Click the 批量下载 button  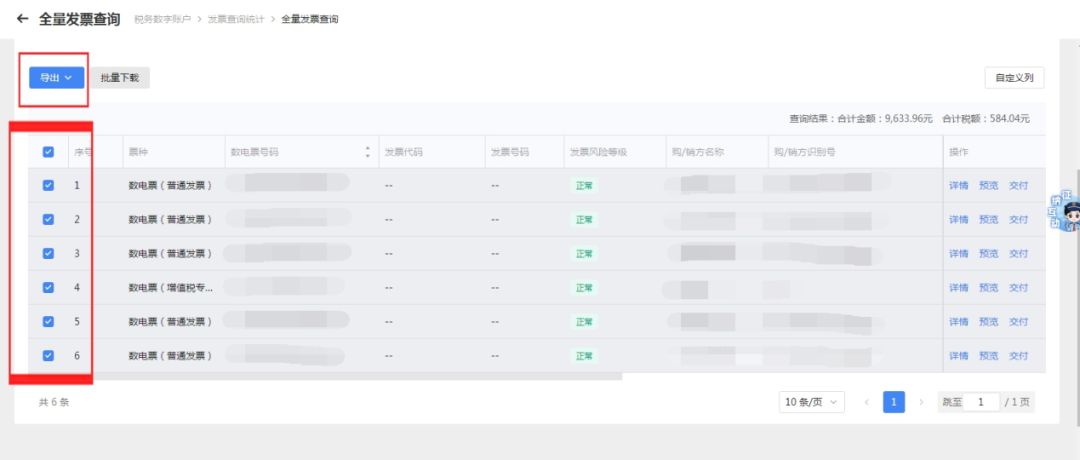(x=120, y=78)
